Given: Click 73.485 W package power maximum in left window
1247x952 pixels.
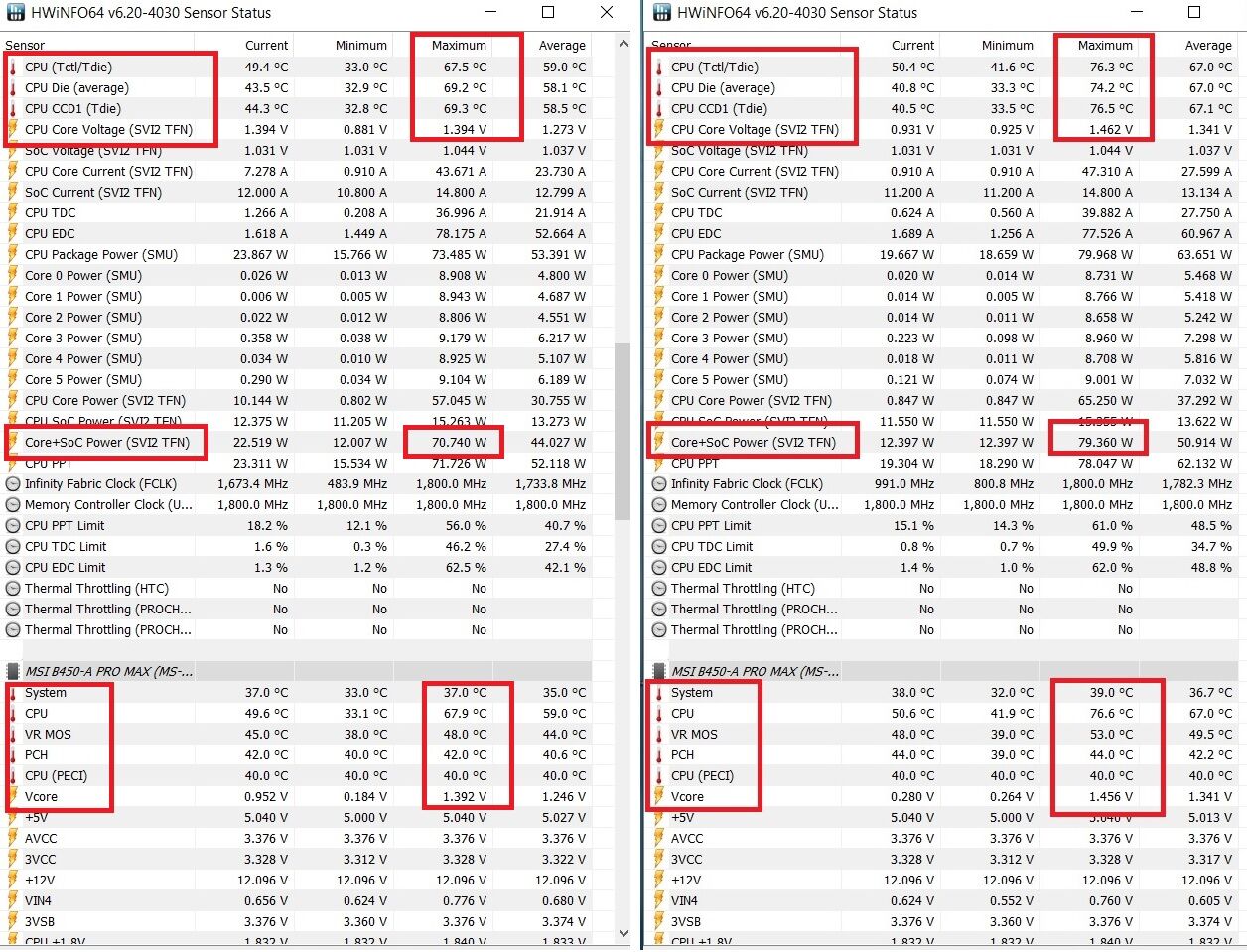Looking at the screenshot, I should (459, 255).
